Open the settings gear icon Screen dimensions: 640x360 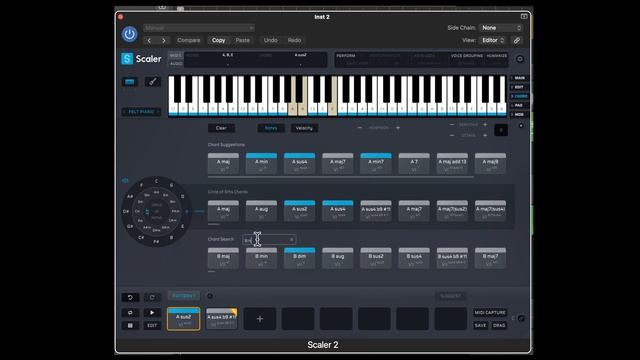pyautogui.click(x=520, y=59)
